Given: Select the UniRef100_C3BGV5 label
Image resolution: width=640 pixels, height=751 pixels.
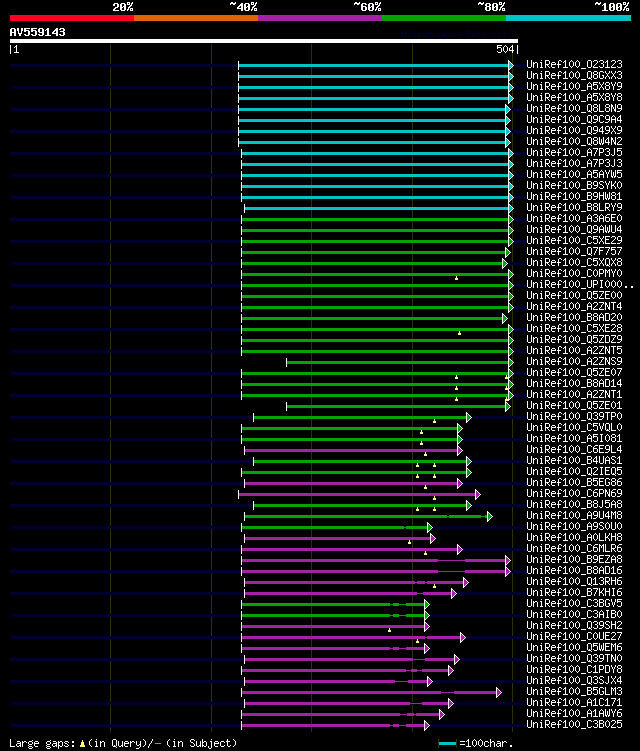Looking at the screenshot, I should pos(574,604).
